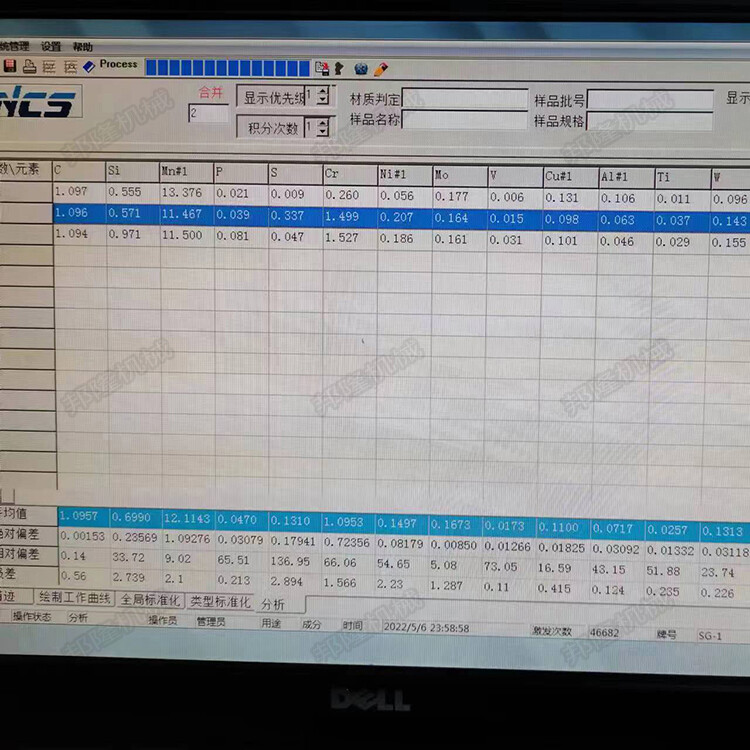Image resolution: width=750 pixels, height=750 pixels.
Task: Click the 积分次数 button
Action: point(271,128)
